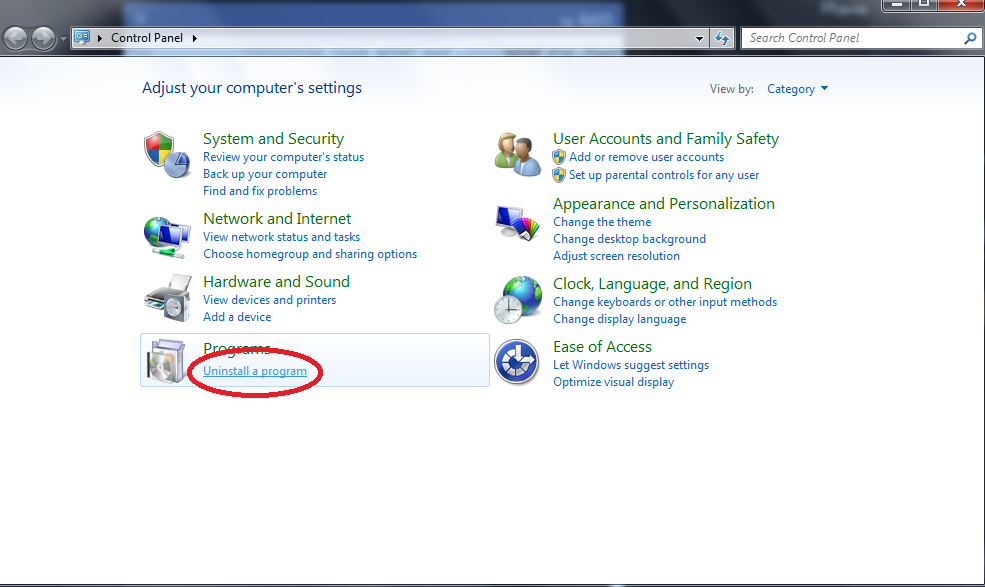The image size is (985, 587).
Task: Click Change keyboards or other input methods
Action: (665, 302)
